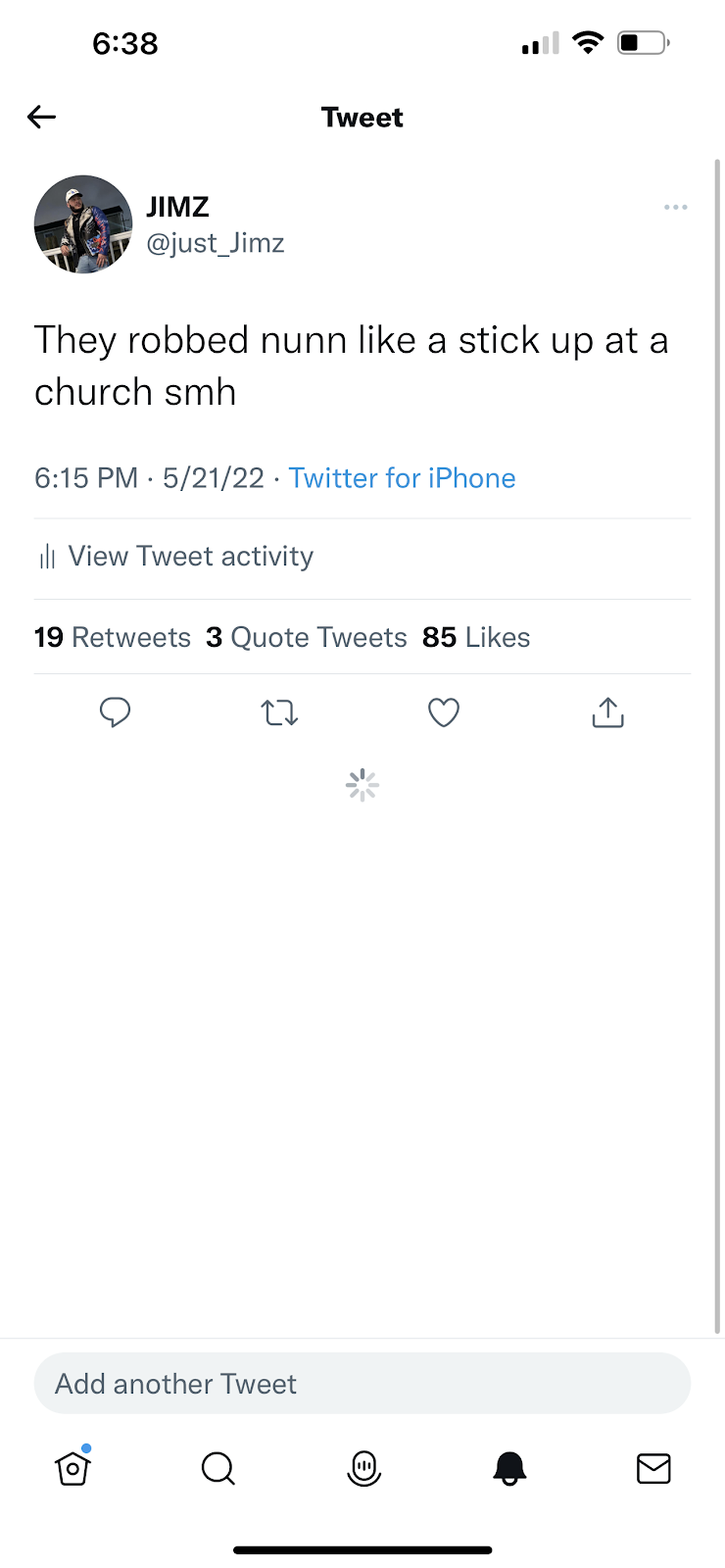This screenshot has height=1568, width=725.
Task: Open the three-dot more options menu
Action: pyautogui.click(x=675, y=208)
